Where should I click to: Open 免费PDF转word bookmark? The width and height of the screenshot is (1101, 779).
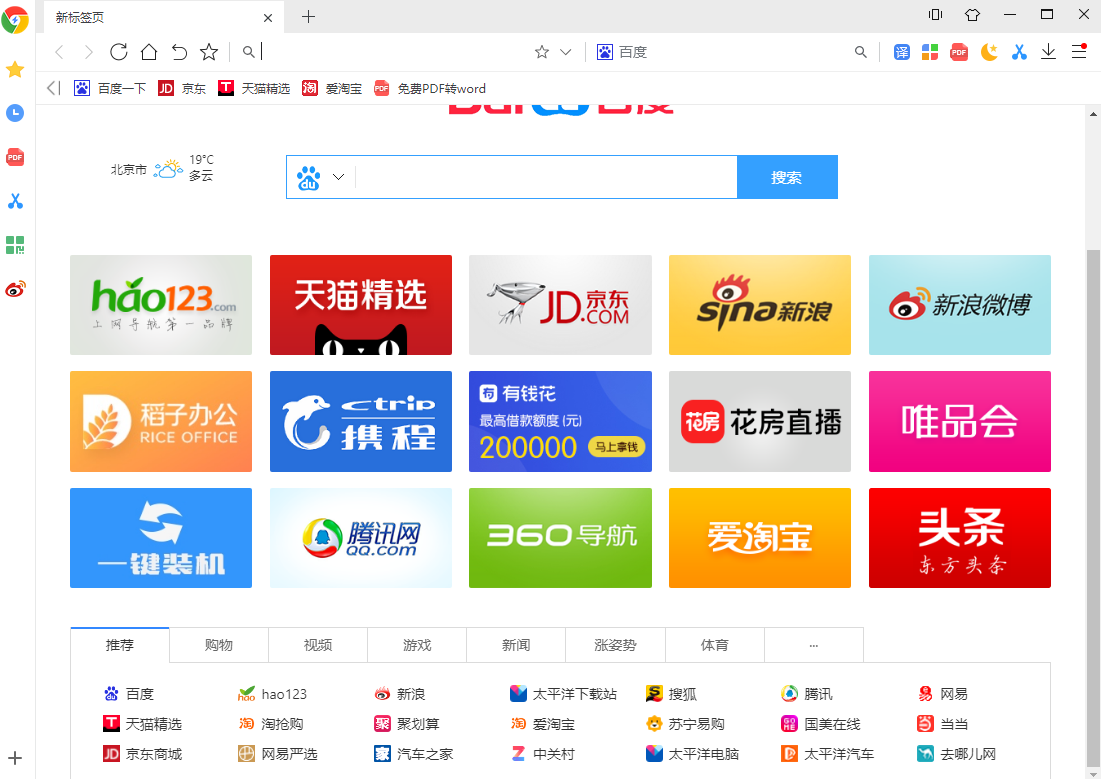430,89
